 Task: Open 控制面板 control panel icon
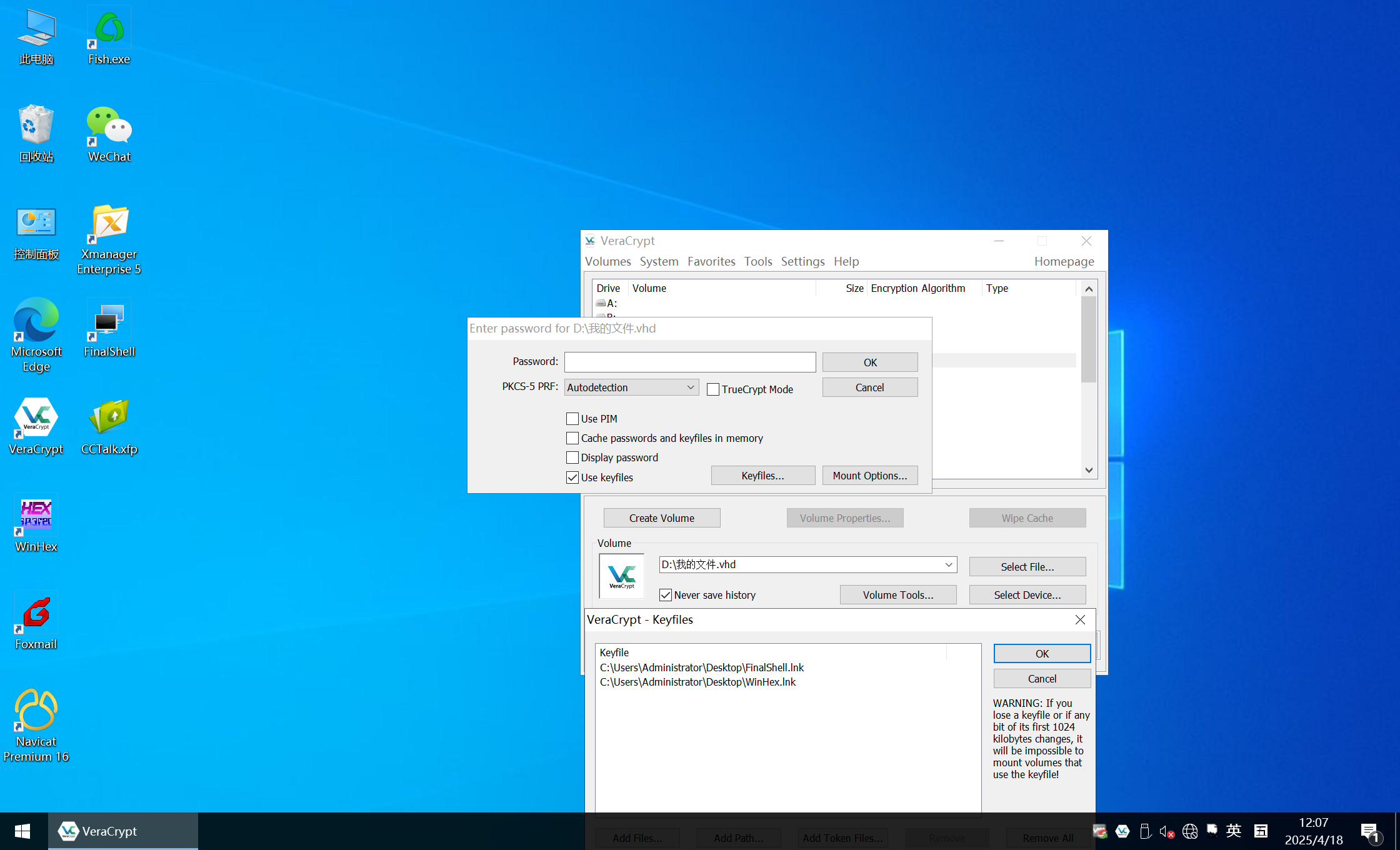[x=36, y=232]
